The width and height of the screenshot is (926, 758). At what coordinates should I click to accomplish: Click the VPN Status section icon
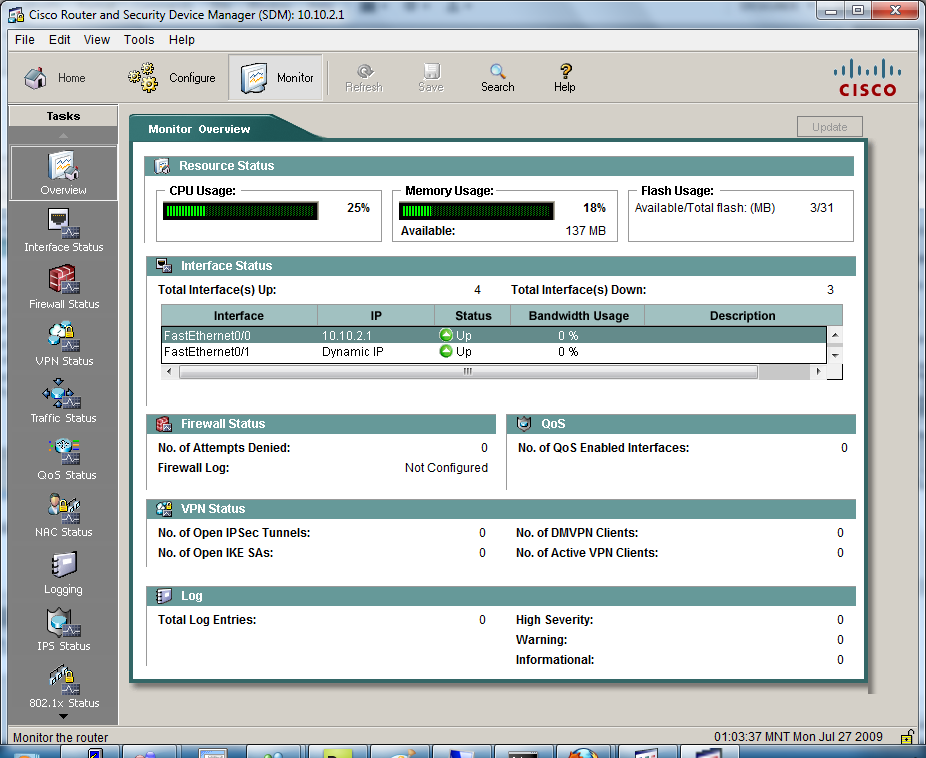[164, 509]
